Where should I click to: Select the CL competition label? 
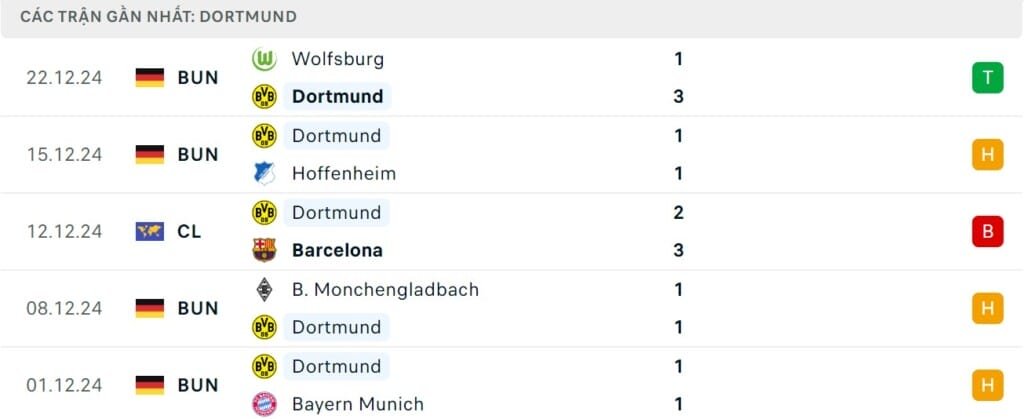(x=189, y=232)
